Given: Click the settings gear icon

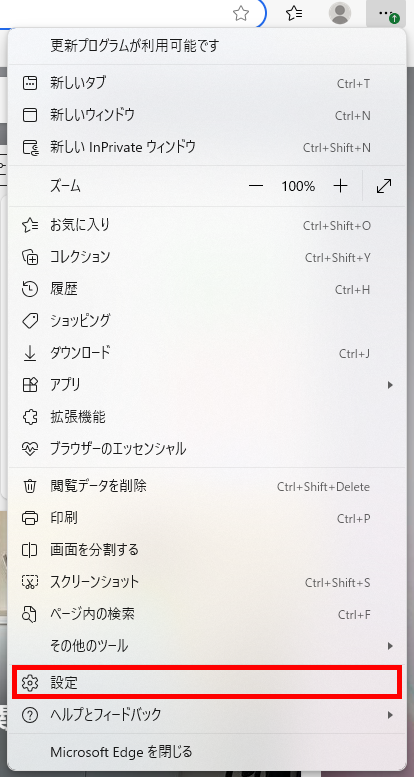Looking at the screenshot, I should pos(30,683).
